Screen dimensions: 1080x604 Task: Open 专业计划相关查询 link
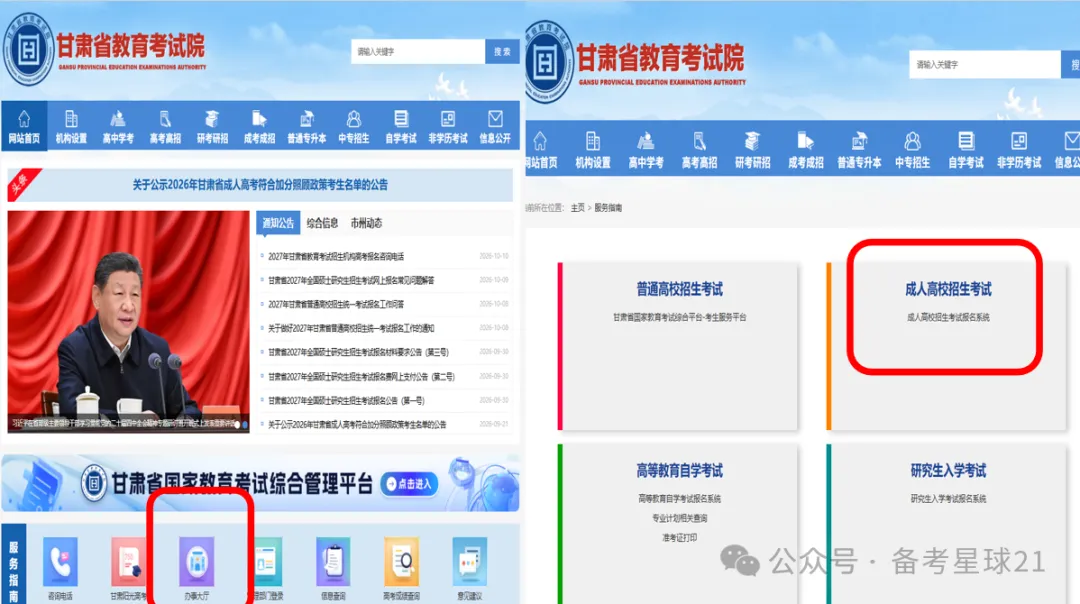pyautogui.click(x=679, y=518)
